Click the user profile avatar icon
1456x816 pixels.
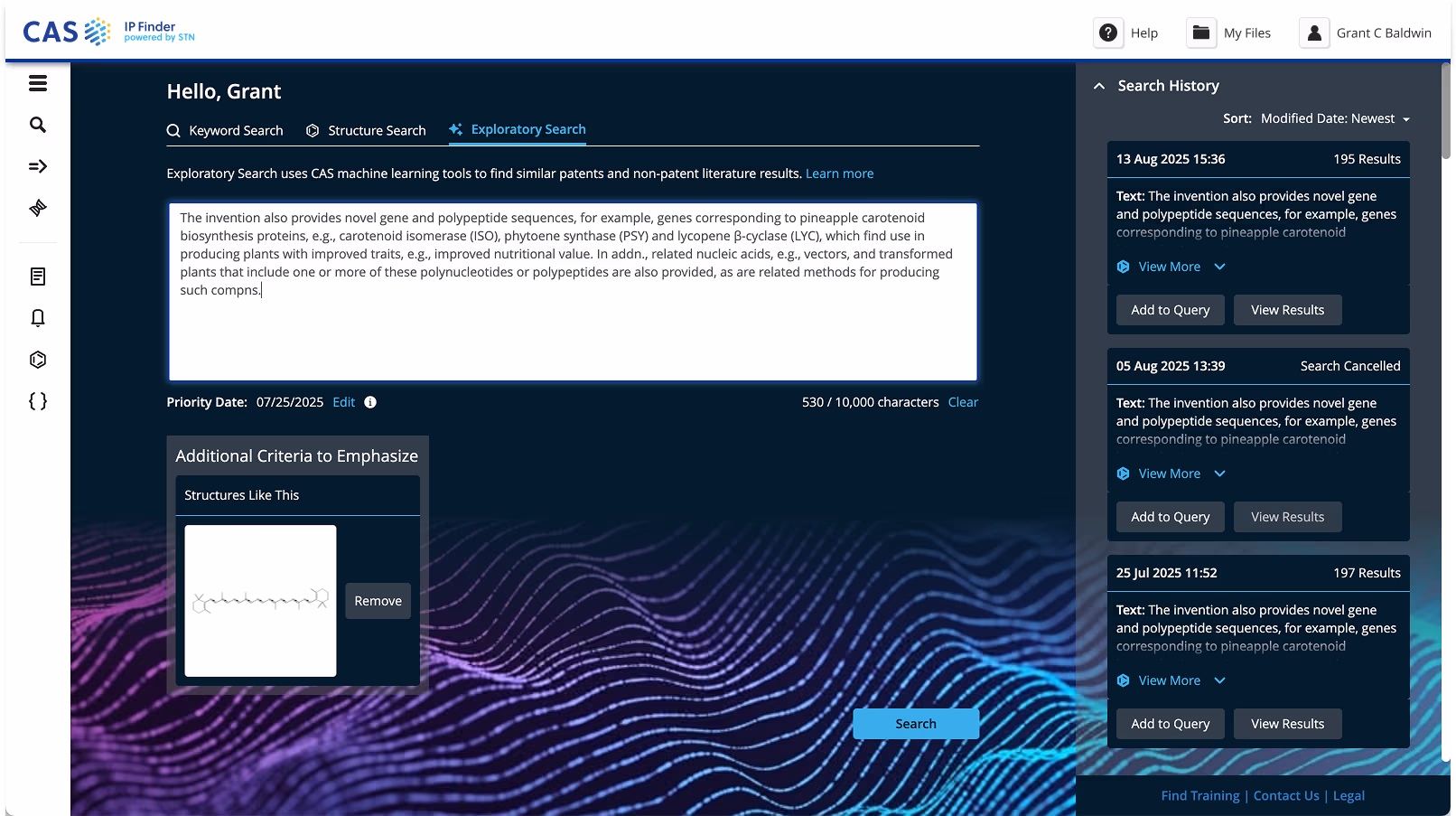(1314, 33)
